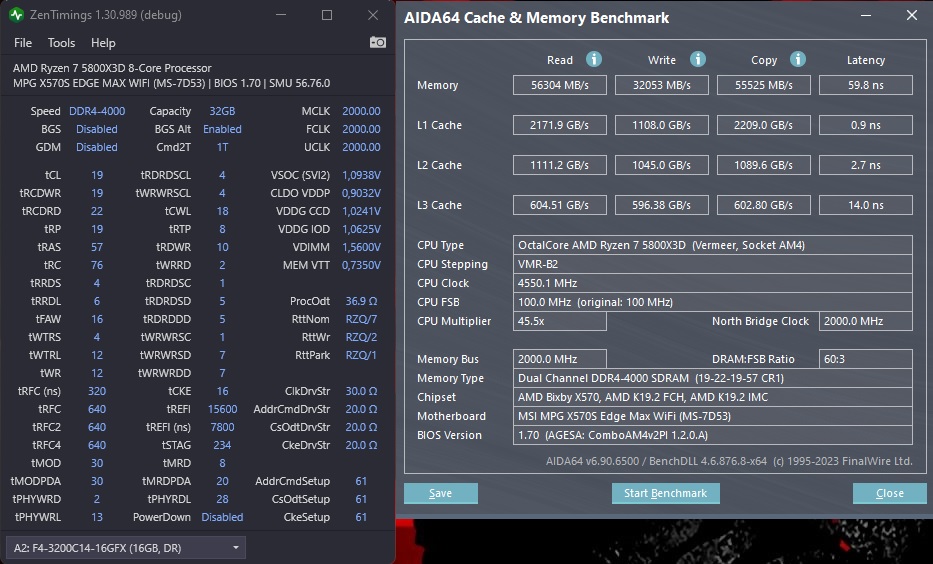Click the CPU Stepping VMR-B2 field
Image resolution: width=933 pixels, height=564 pixels.
click(x=712, y=264)
